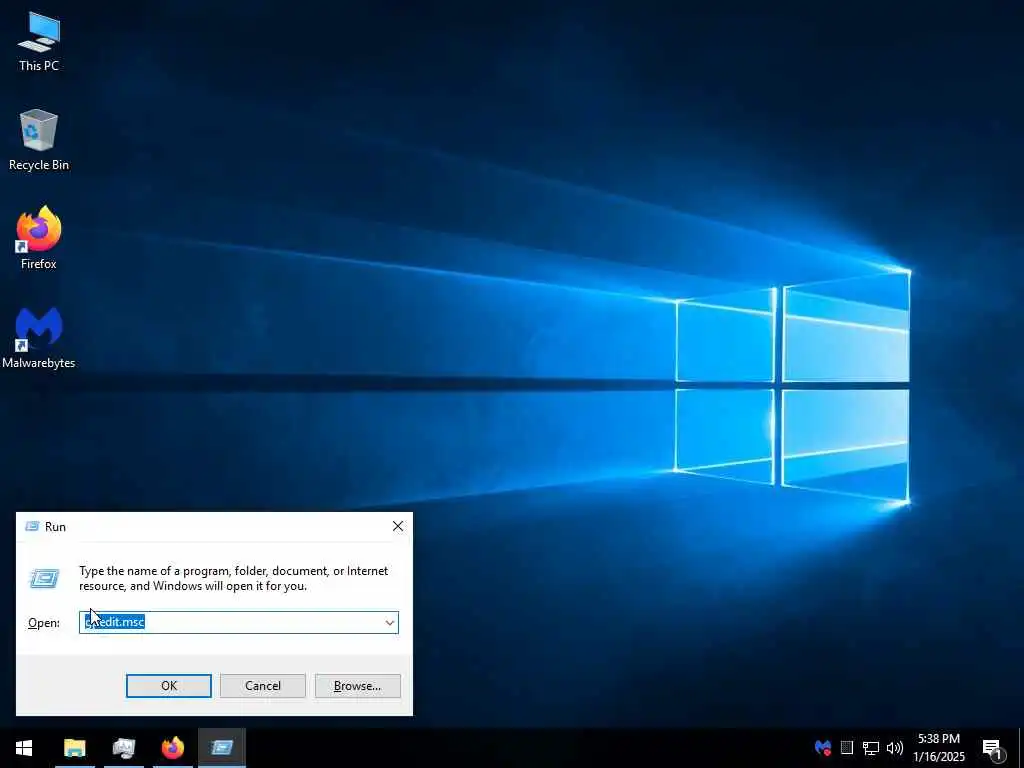The image size is (1024, 768).
Task: Open the Malwarebytes tray icon
Action: (x=823, y=748)
